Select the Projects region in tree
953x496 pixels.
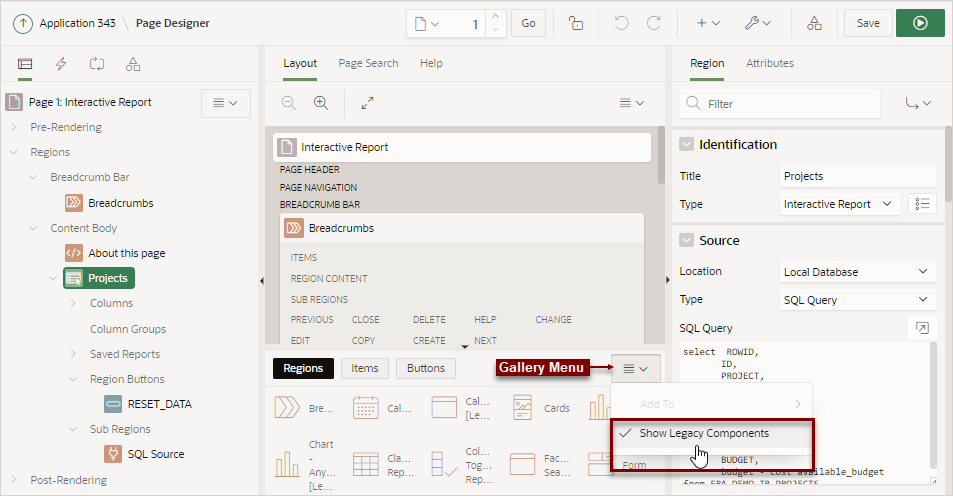[x=99, y=278]
